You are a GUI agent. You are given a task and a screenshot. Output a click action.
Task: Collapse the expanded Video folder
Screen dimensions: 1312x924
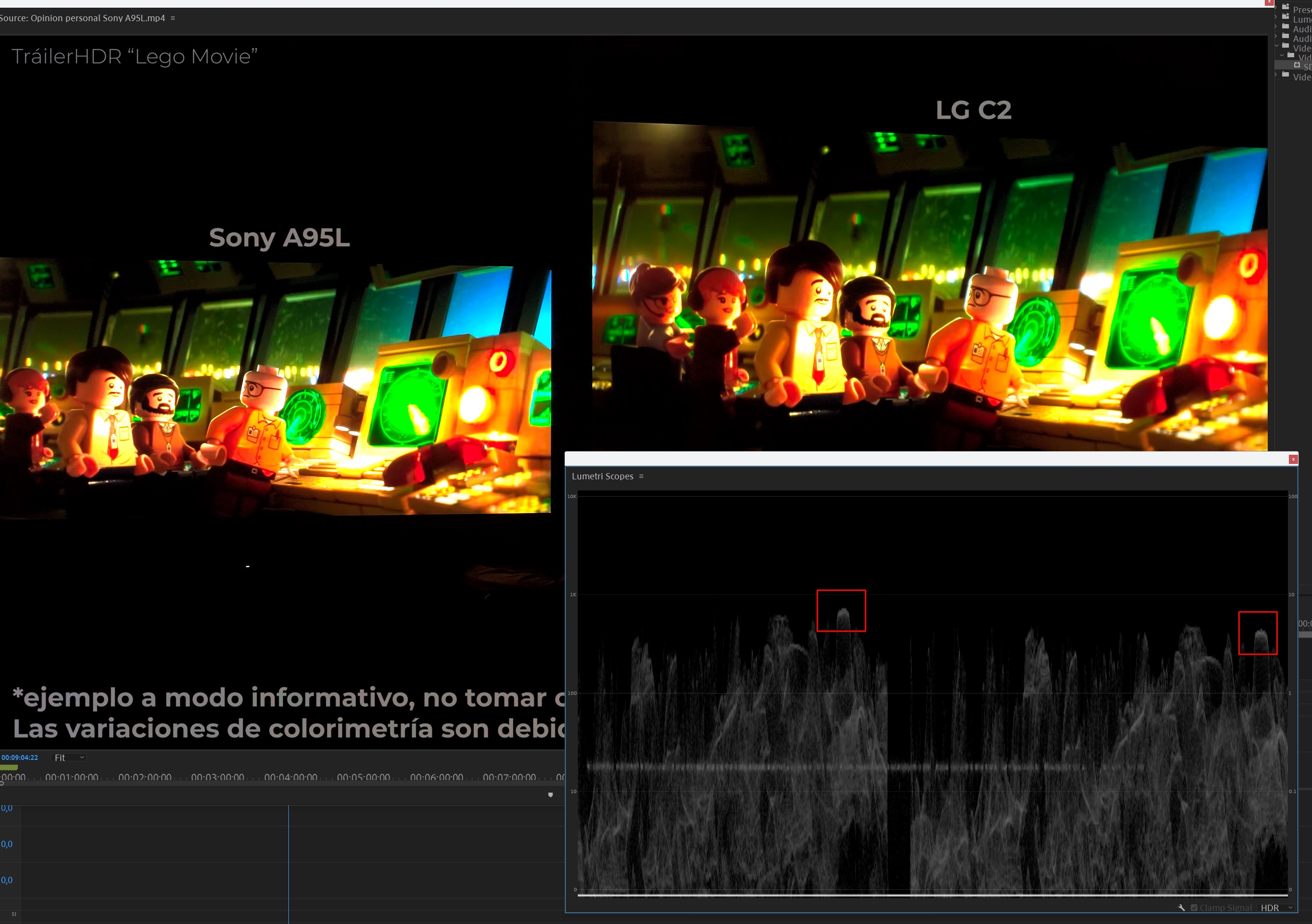click(1276, 46)
